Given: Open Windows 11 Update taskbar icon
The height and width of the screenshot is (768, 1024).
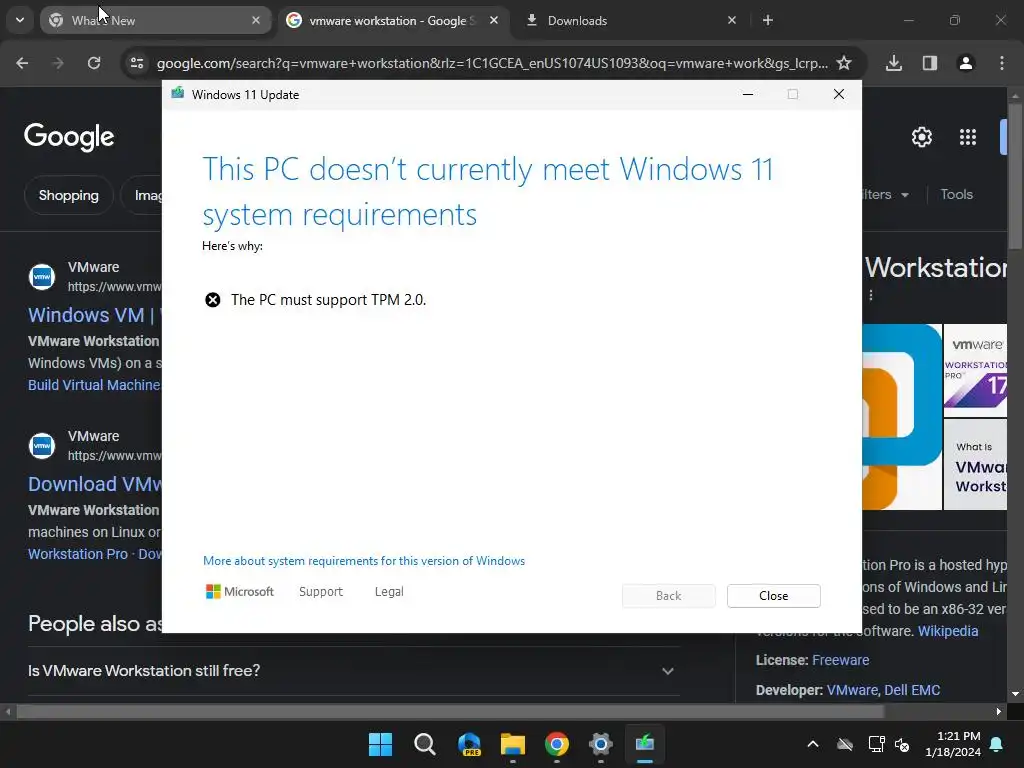Looking at the screenshot, I should pos(645,744).
